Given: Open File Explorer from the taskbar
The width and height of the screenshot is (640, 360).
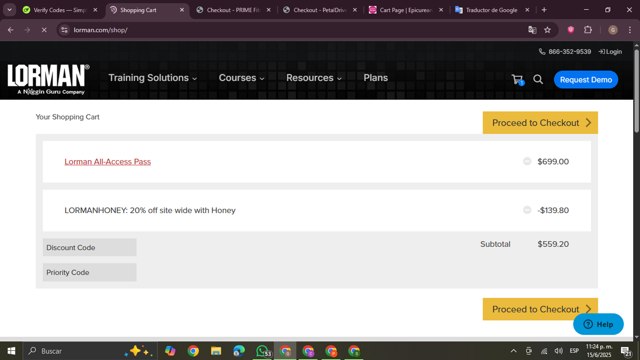Looking at the screenshot, I should pyautogui.click(x=216, y=351).
